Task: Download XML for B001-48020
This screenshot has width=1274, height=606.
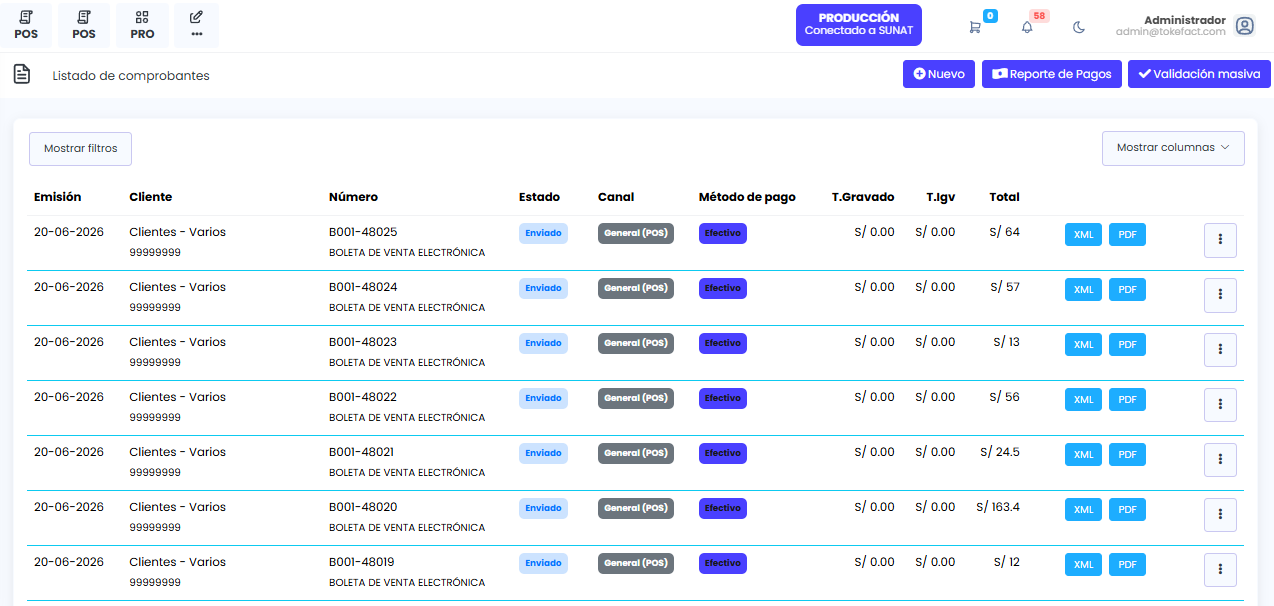Action: 1083,510
